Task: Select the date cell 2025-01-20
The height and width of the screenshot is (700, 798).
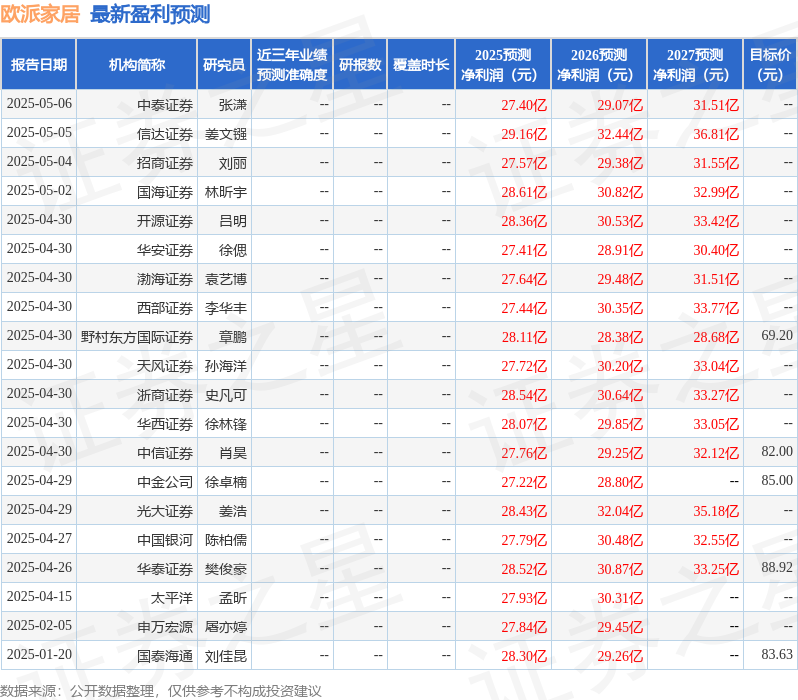Action: pyautogui.click(x=39, y=655)
